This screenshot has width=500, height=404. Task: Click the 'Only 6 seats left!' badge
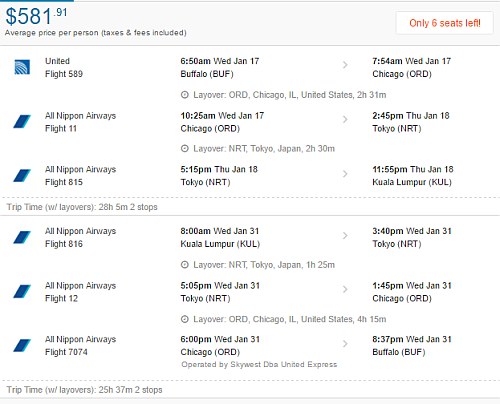tap(445, 23)
